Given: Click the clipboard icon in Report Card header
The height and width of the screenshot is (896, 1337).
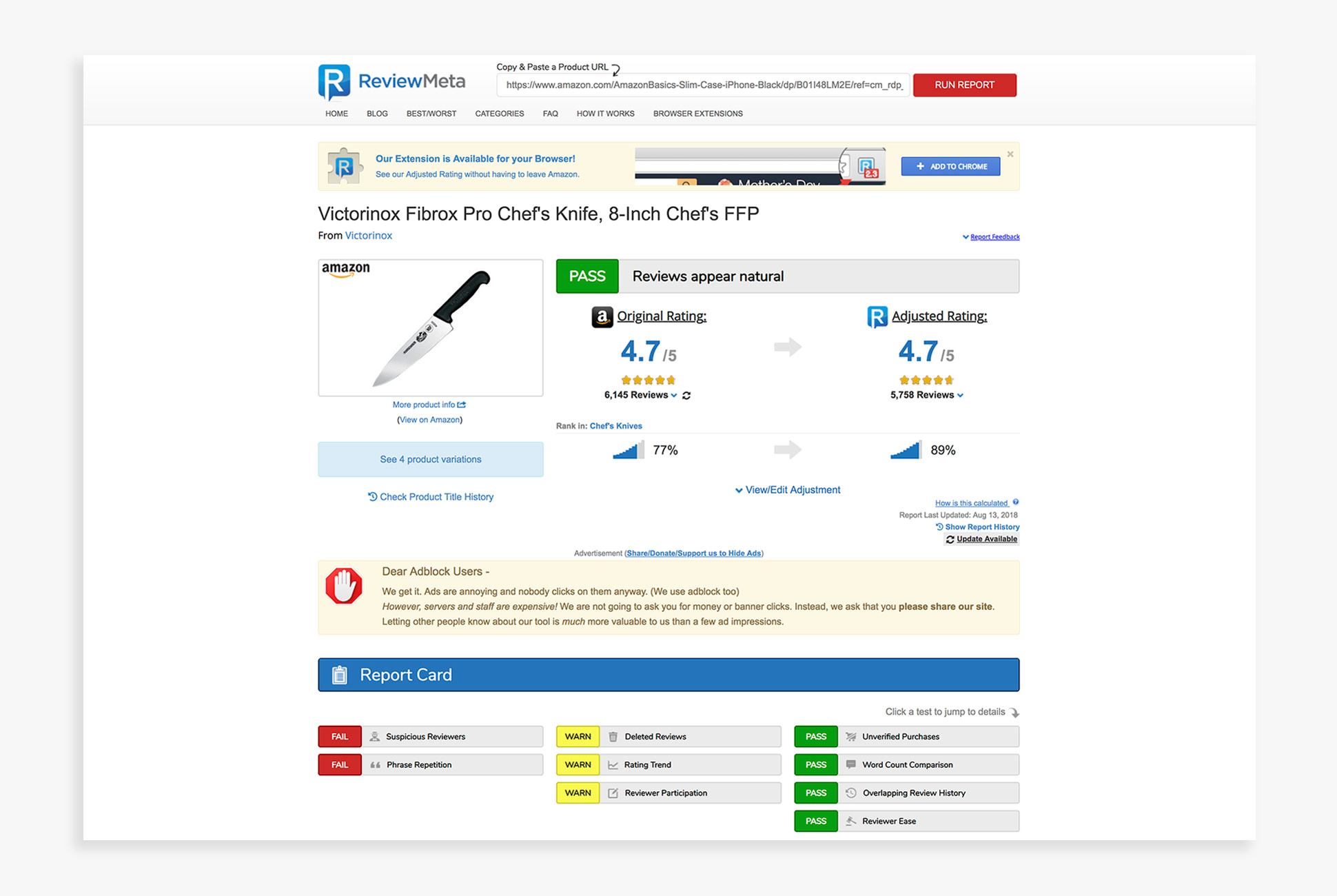Looking at the screenshot, I should click(340, 675).
